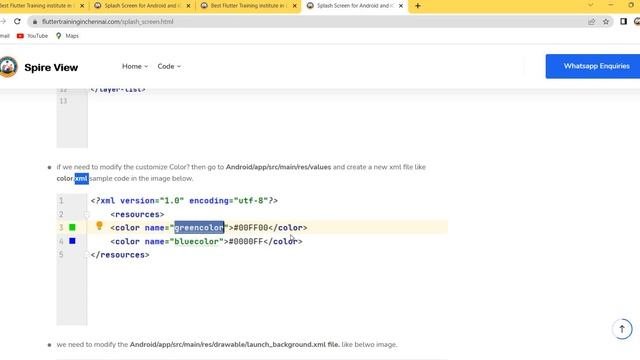Close the first Best Flutter Training tab
Viewport: 640px width, 360px height.
click(82, 6)
